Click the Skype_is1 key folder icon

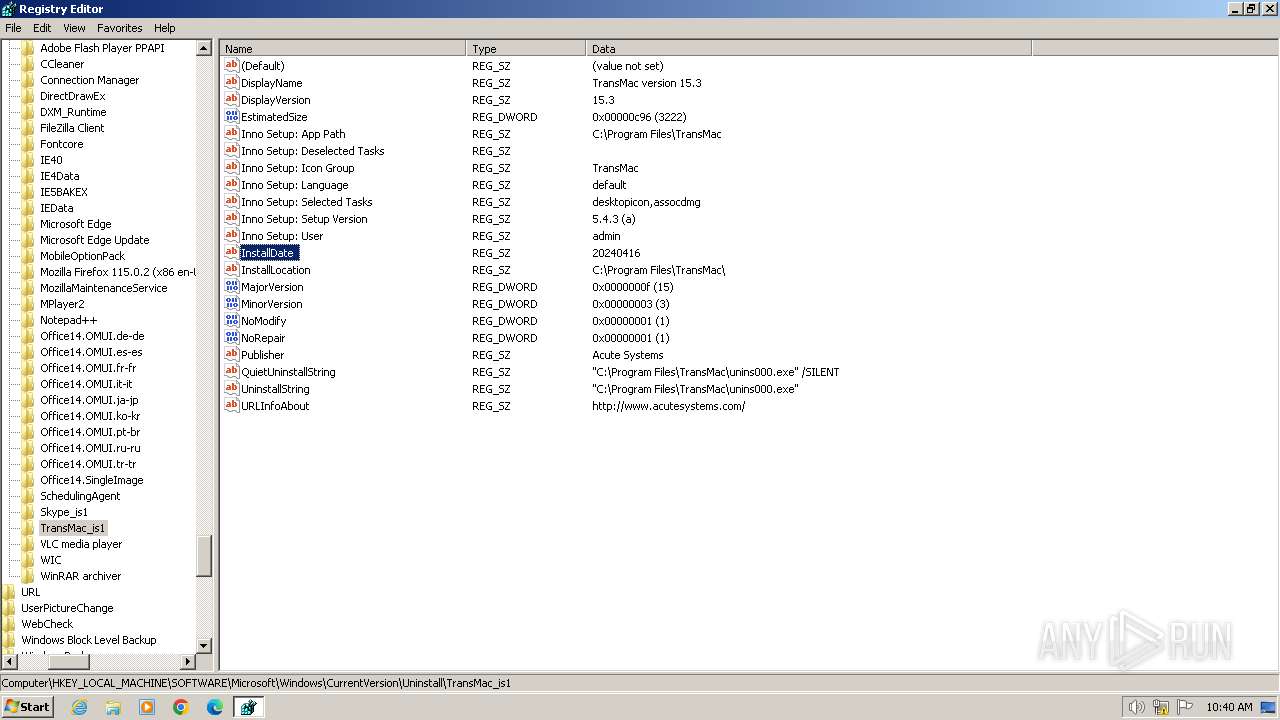pyautogui.click(x=28, y=512)
